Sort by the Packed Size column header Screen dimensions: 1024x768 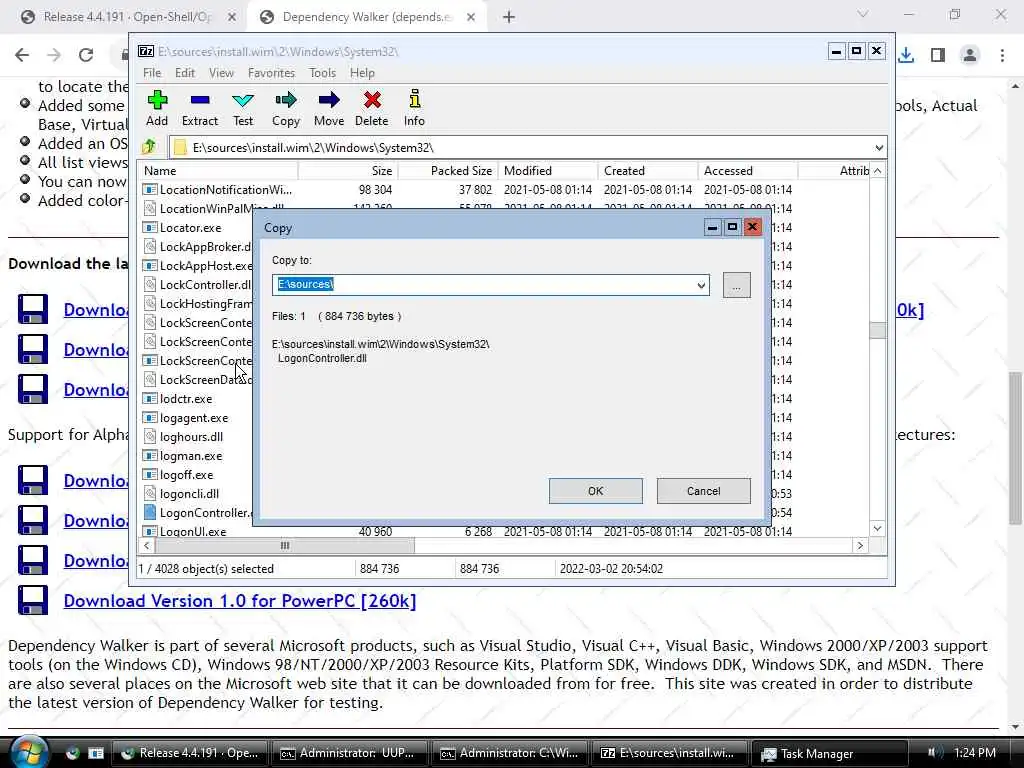[x=448, y=170]
